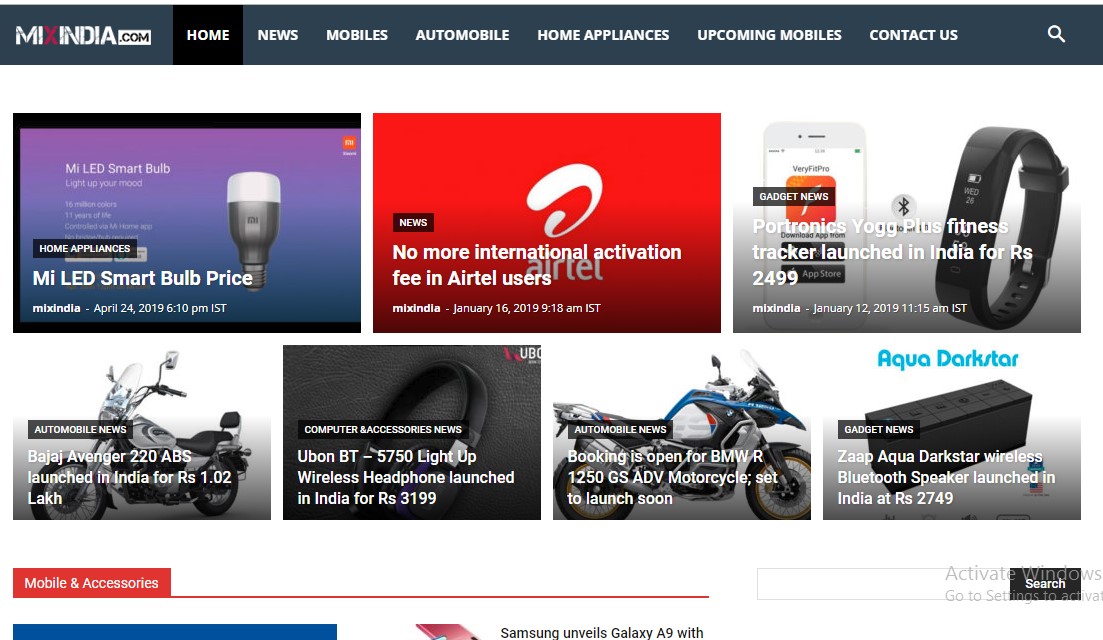The image size is (1103, 640).
Task: Click GADGET NEWS tag on Portronics article
Action: [793, 196]
